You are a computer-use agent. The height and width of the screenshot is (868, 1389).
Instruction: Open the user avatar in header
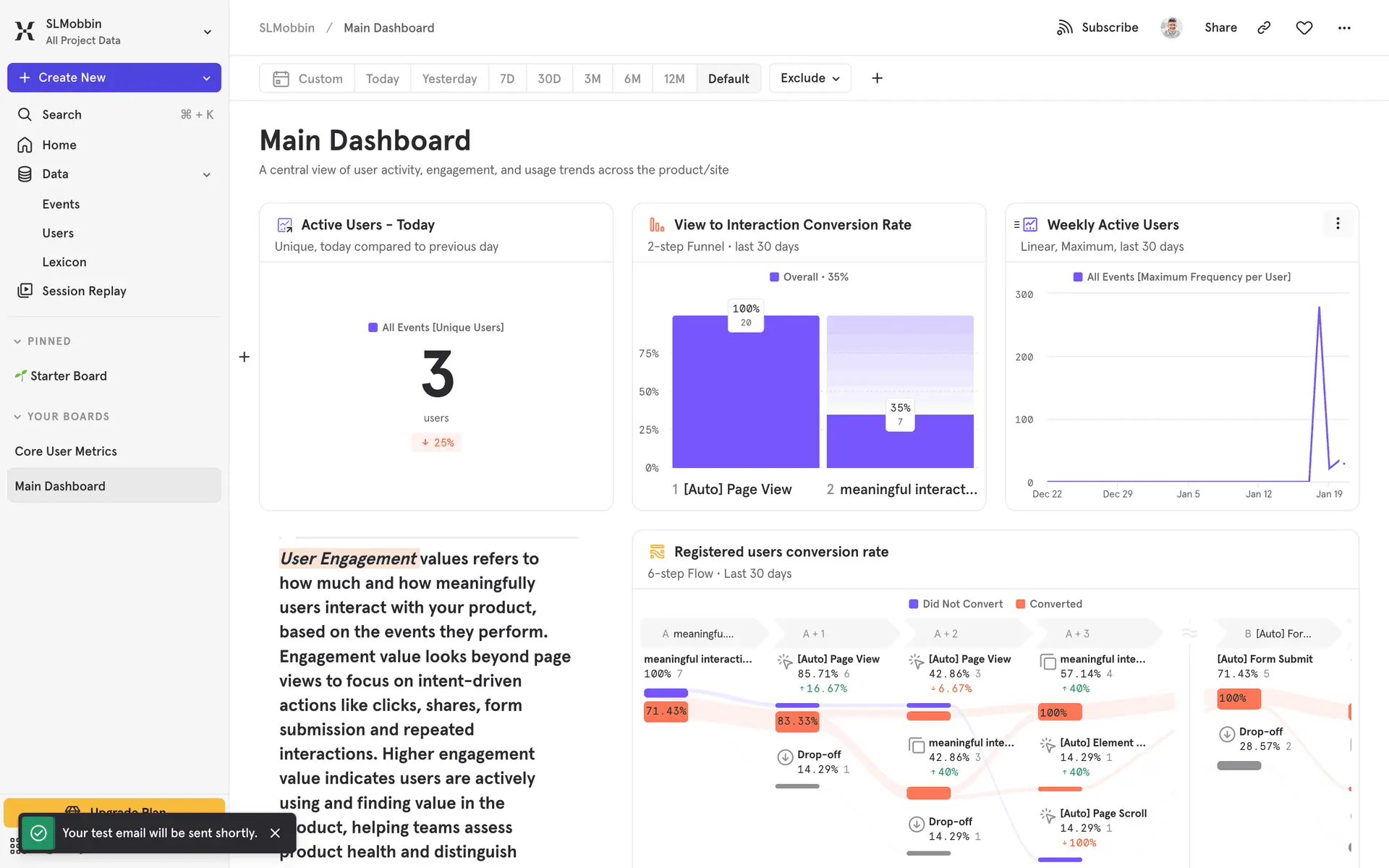coord(1171,27)
